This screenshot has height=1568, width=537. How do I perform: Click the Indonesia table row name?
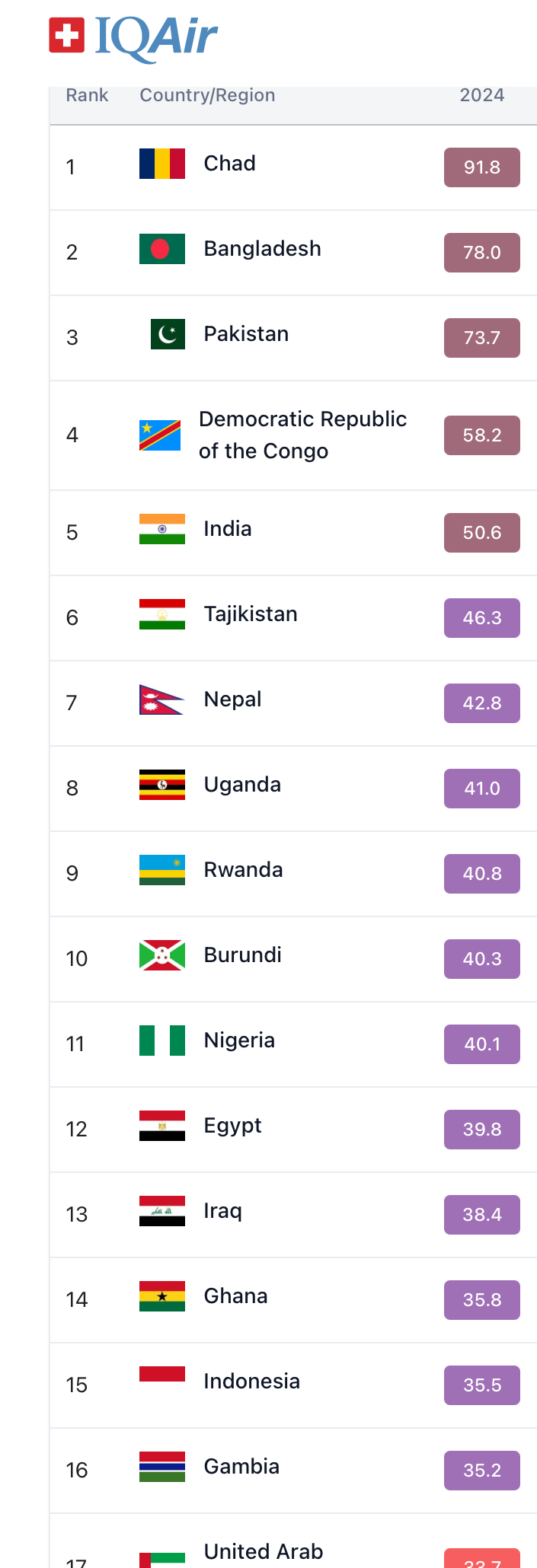coord(251,1382)
